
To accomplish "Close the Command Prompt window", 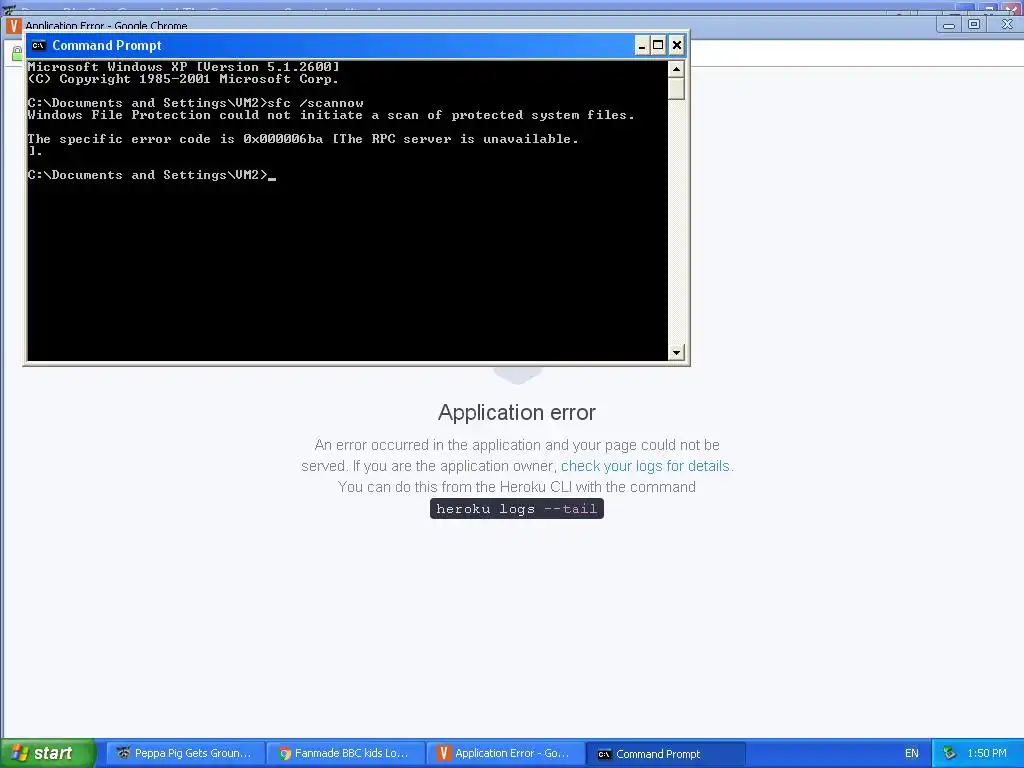I will pyautogui.click(x=677, y=45).
